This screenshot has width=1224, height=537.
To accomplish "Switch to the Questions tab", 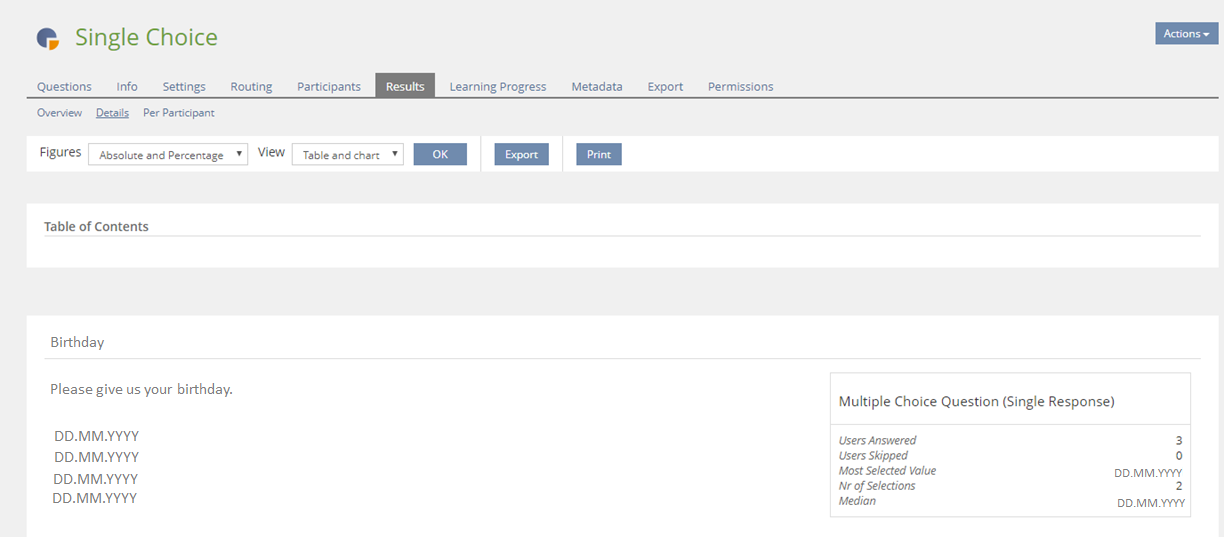I will click(x=64, y=87).
